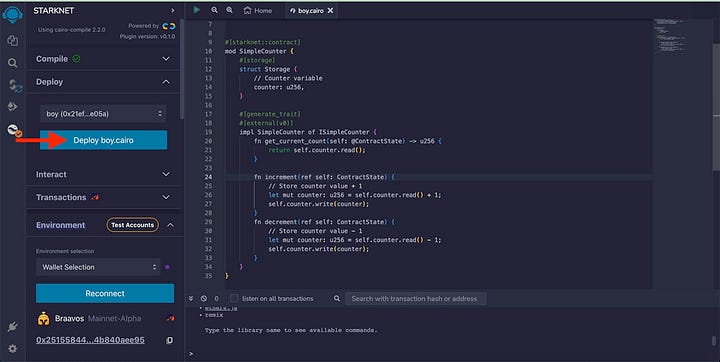Click line number 24 in gutter
The image size is (720, 362).
(208, 177)
